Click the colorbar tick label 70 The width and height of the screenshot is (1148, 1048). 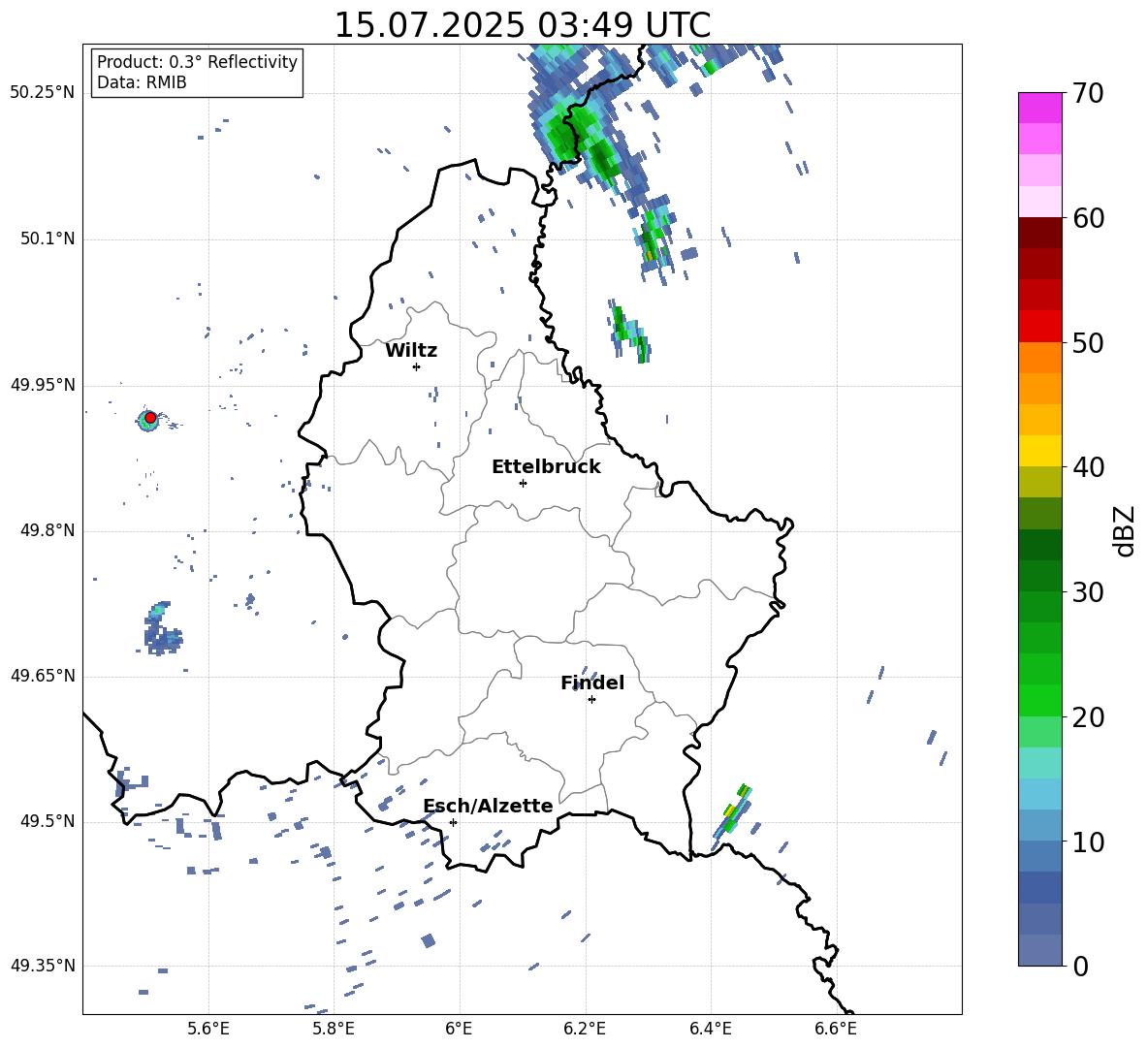[1088, 94]
